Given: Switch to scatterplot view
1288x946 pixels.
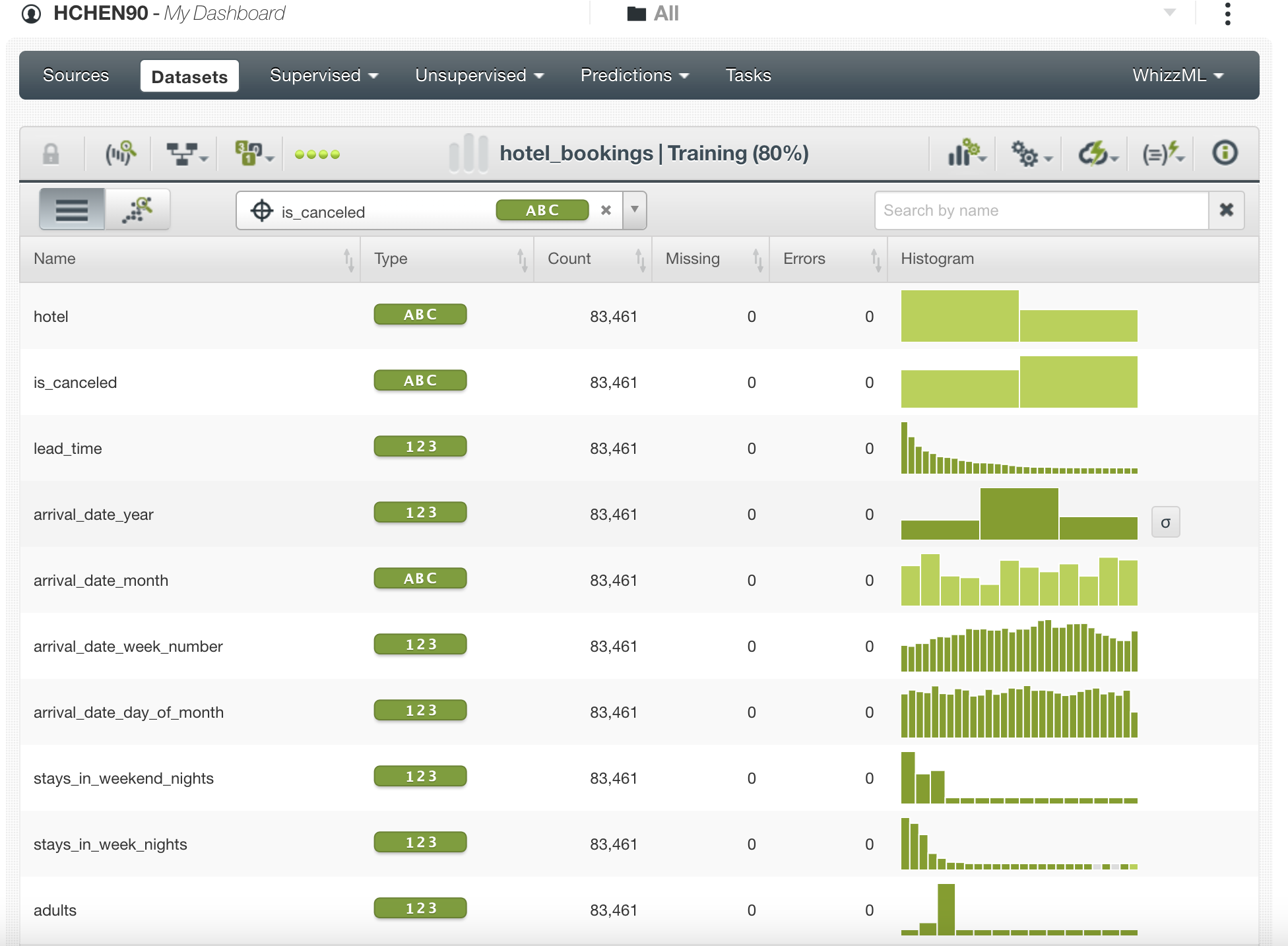Looking at the screenshot, I should click(x=138, y=210).
